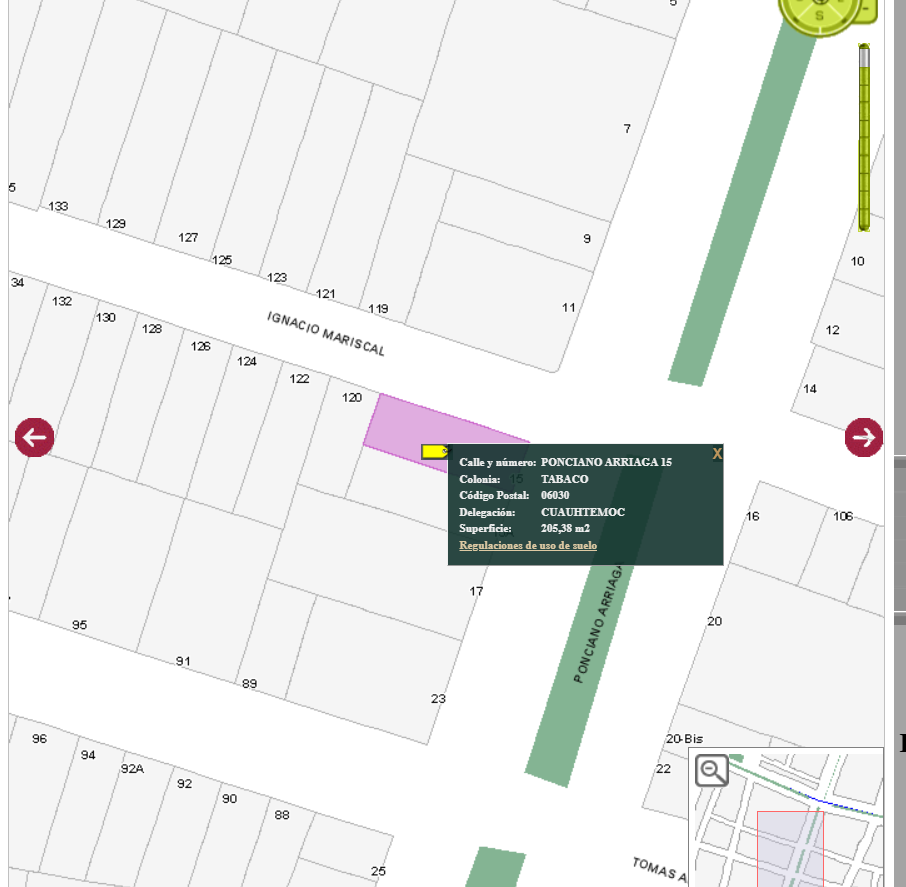Click the yellow tag marker on parcel

[x=435, y=451]
